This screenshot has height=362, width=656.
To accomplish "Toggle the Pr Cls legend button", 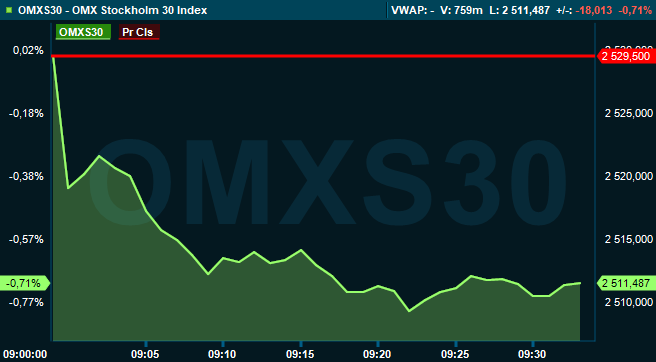I will point(139,32).
